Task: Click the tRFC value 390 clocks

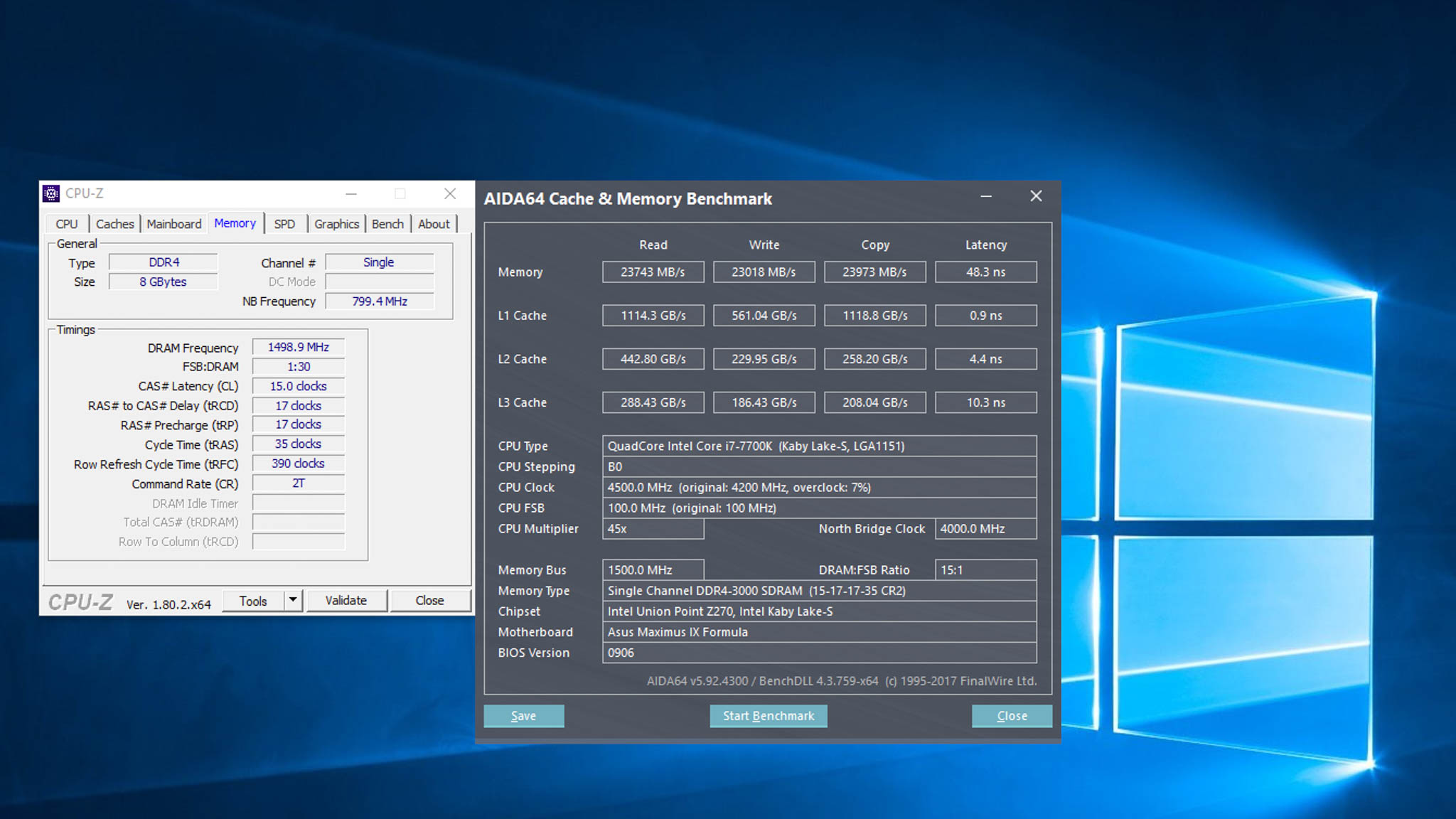Action: (x=299, y=464)
